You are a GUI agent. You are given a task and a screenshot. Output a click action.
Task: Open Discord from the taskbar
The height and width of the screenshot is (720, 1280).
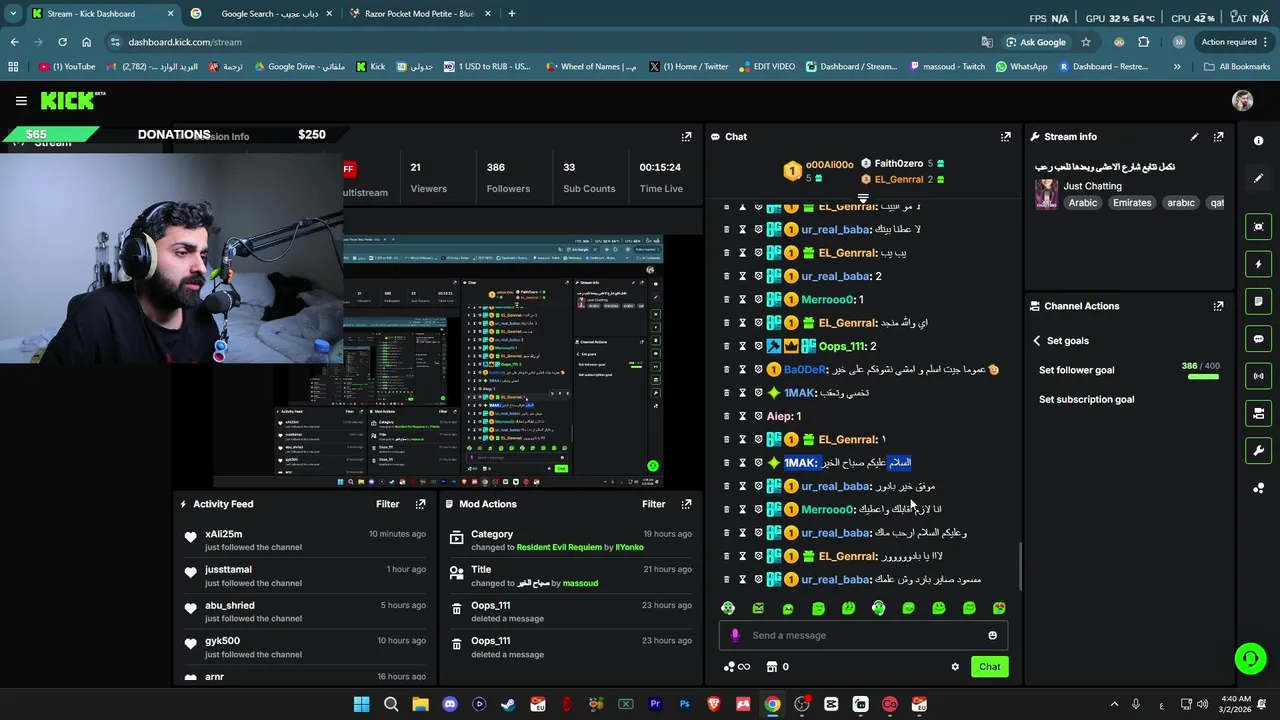[x=449, y=705]
